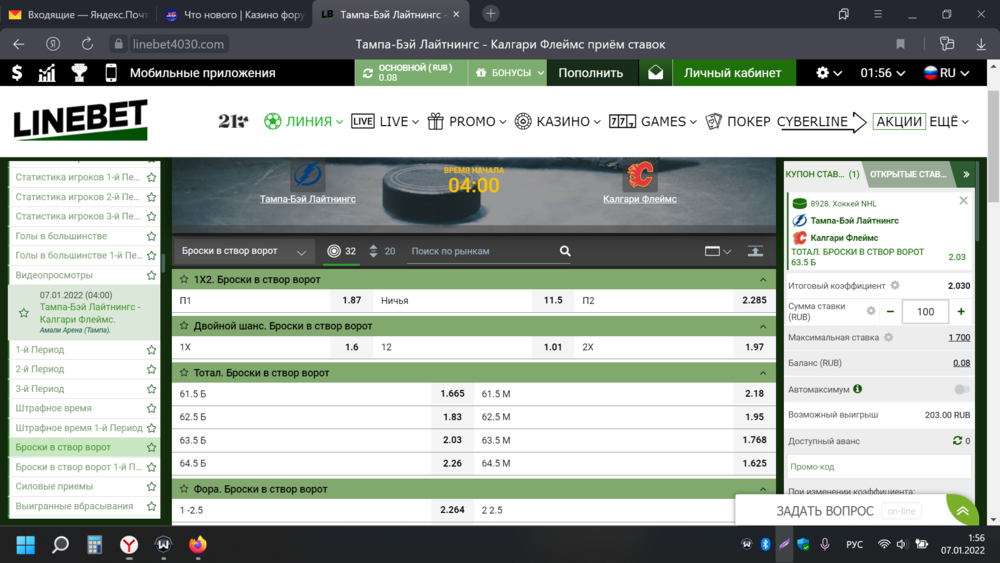Launch Firefox from the taskbar
Image resolution: width=1000 pixels, height=563 pixels.
pos(198,545)
